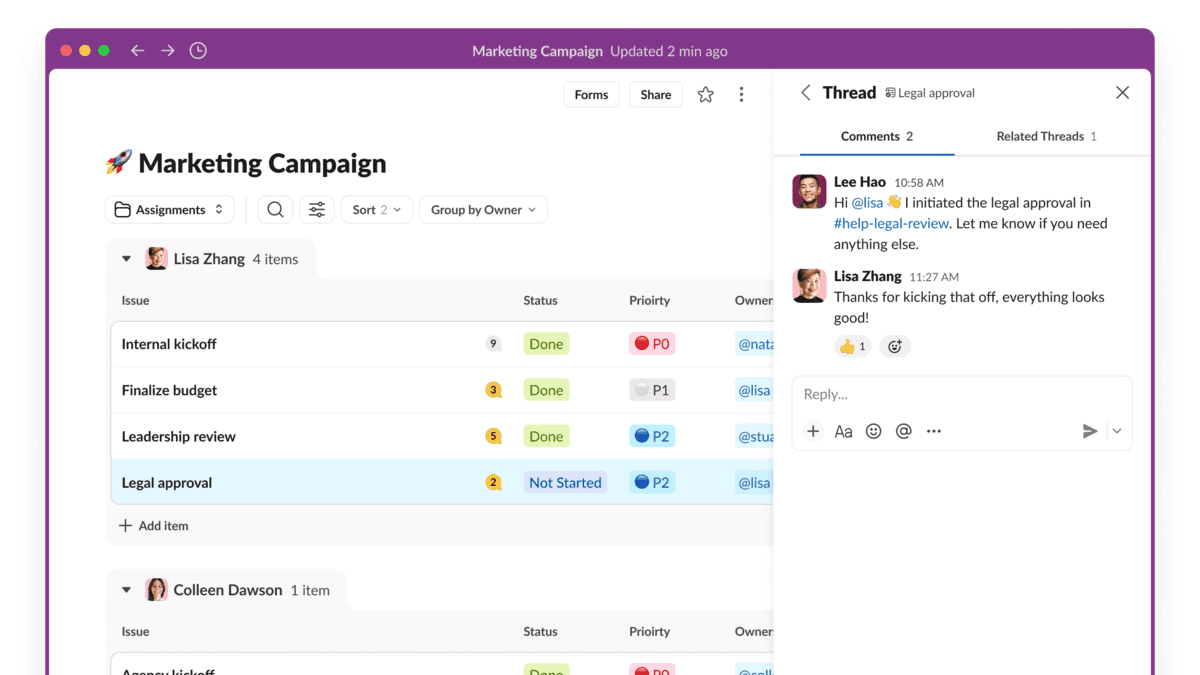Click Done status on Leadership review row
Screen dimensions: 1200x675
pos(546,436)
